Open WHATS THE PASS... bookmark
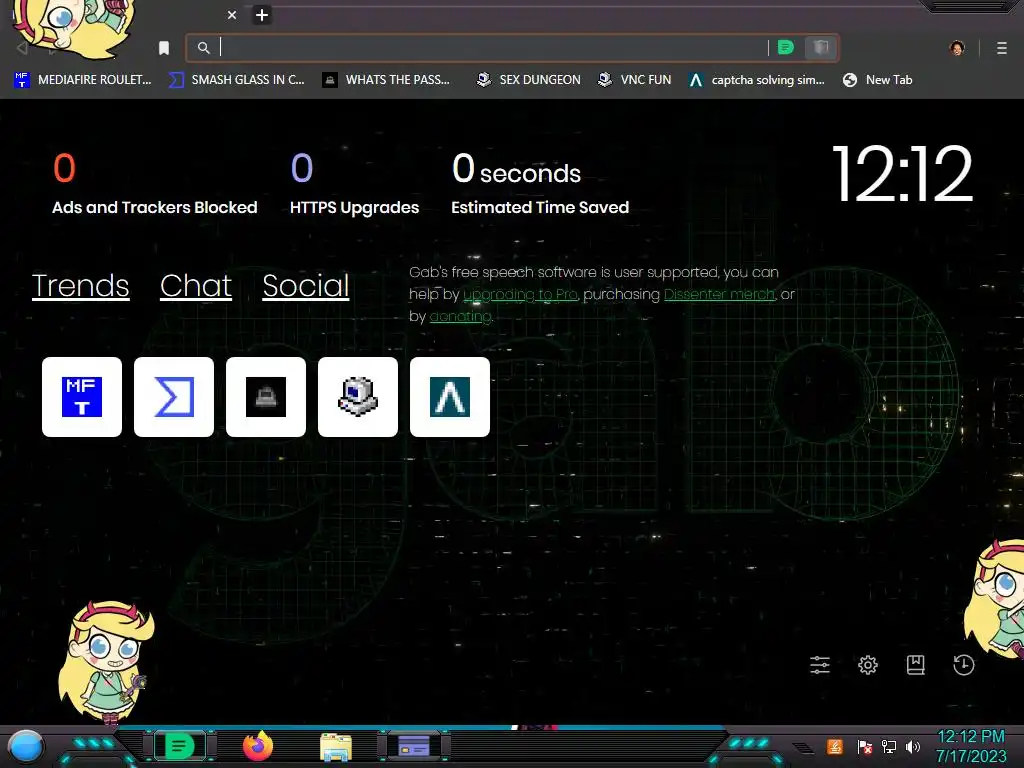1024x768 pixels. pyautogui.click(x=386, y=80)
